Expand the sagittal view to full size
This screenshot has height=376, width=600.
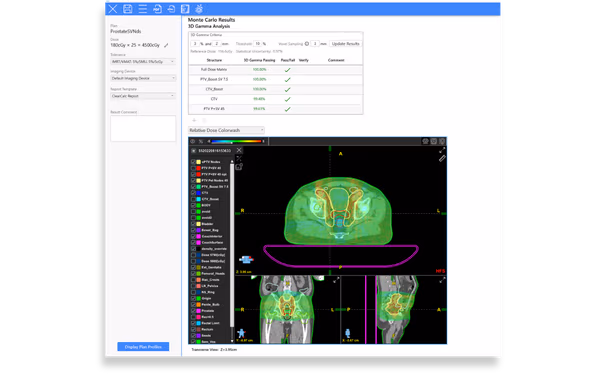pyautogui.click(x=442, y=280)
